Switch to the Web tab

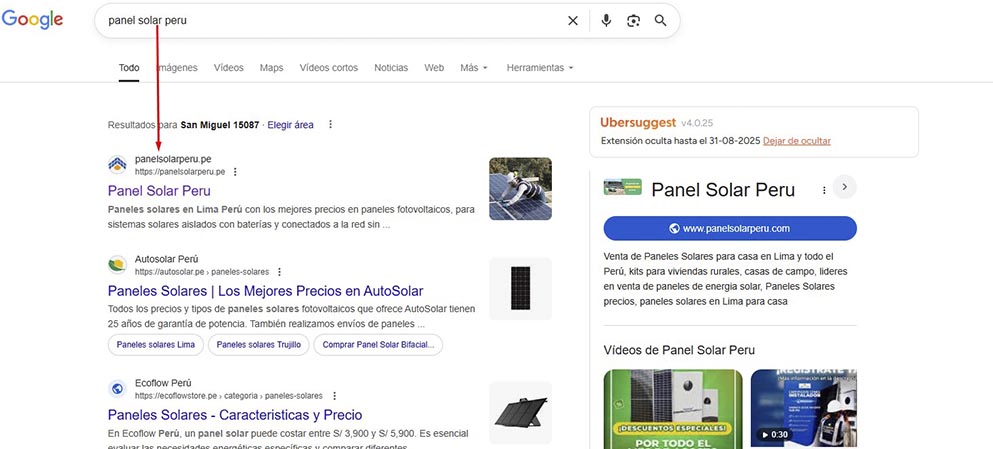(x=434, y=68)
